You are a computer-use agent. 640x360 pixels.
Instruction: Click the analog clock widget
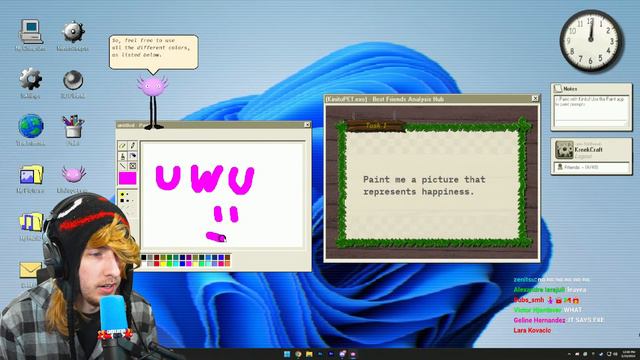tap(591, 41)
